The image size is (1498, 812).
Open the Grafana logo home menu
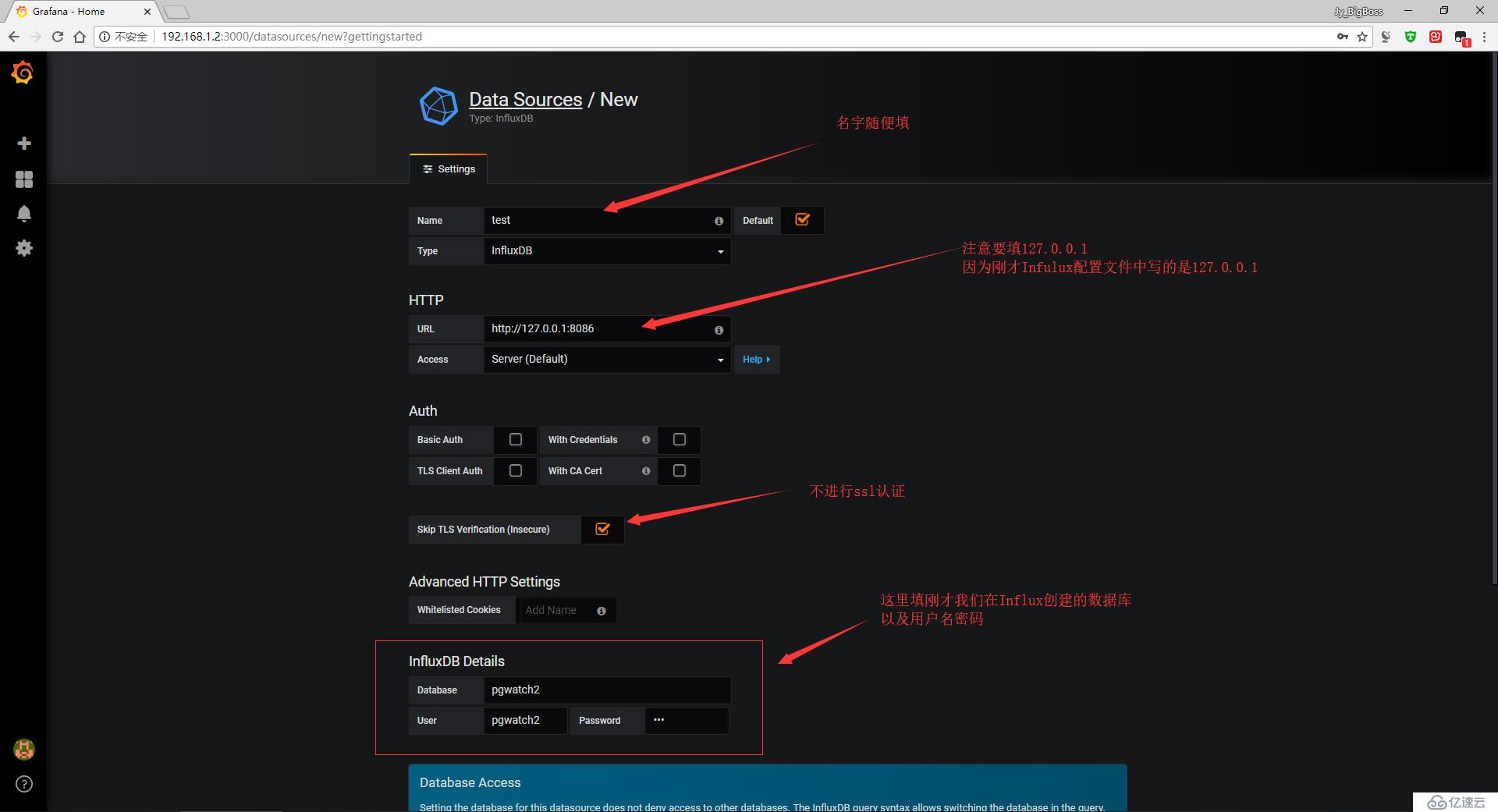click(23, 73)
